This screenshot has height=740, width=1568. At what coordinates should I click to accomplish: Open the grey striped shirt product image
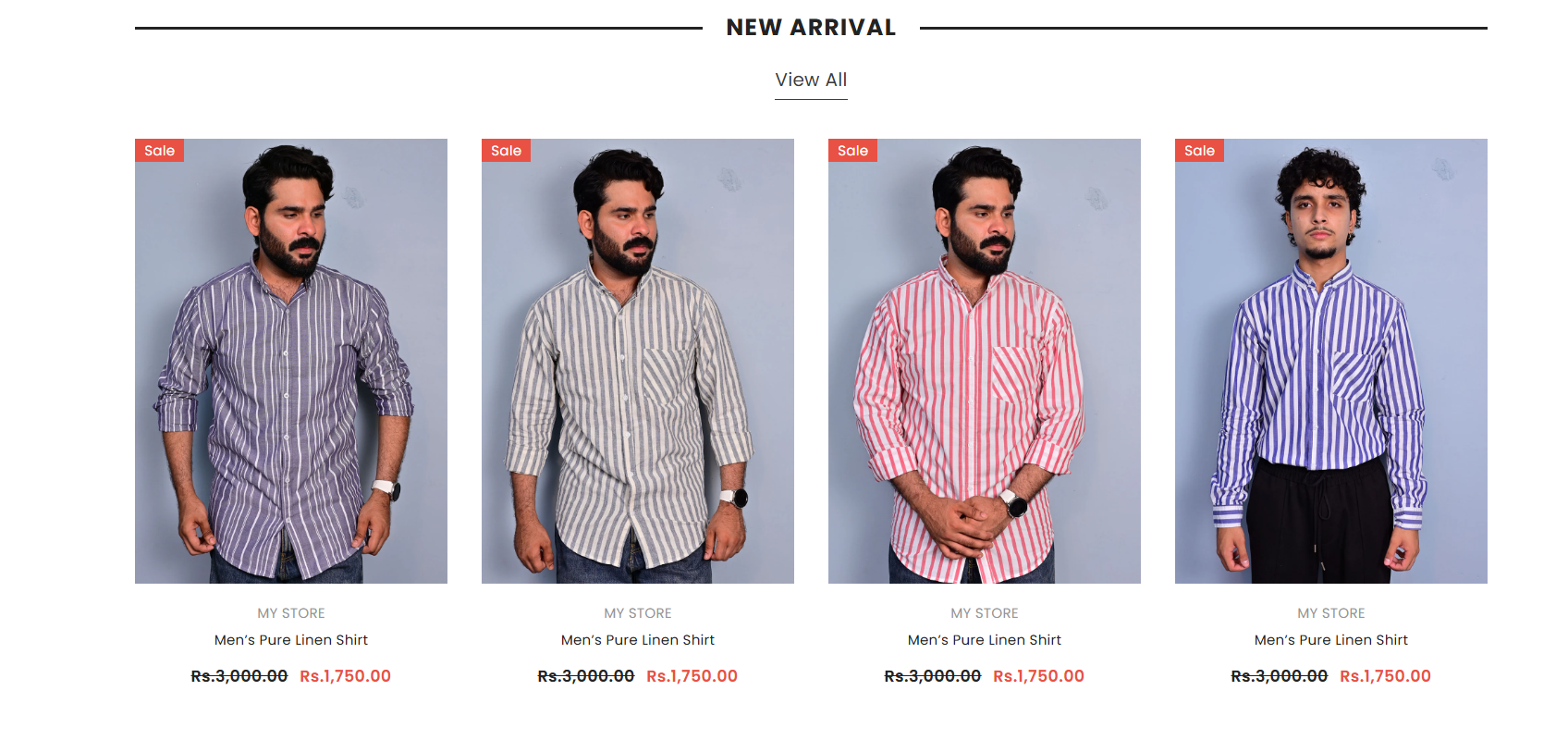638,361
